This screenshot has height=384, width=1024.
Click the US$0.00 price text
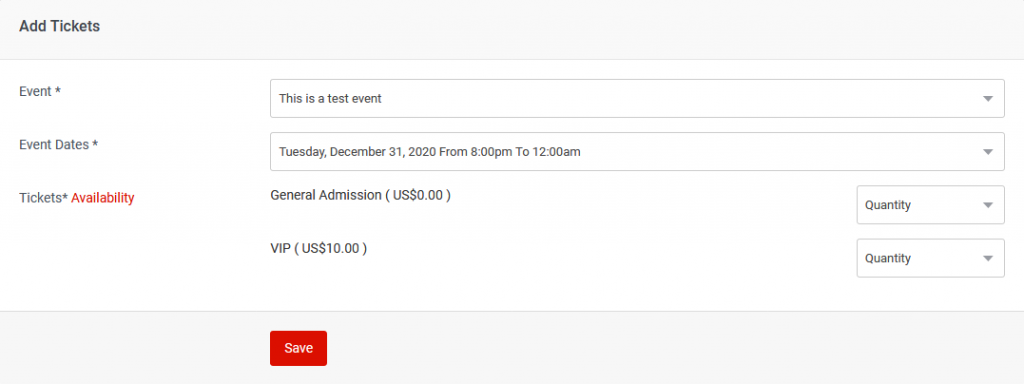tap(418, 195)
